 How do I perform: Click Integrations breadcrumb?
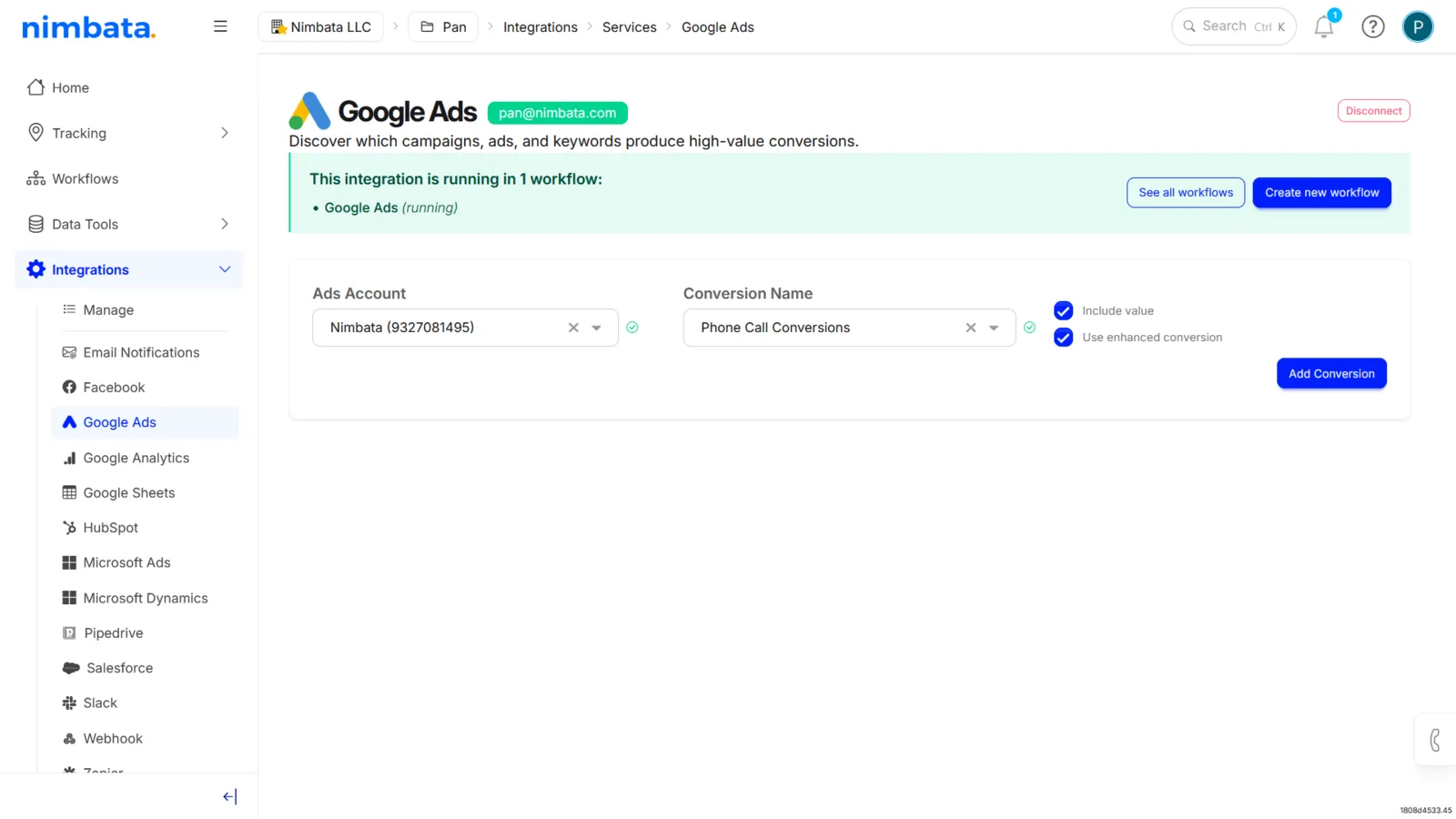pos(541,27)
